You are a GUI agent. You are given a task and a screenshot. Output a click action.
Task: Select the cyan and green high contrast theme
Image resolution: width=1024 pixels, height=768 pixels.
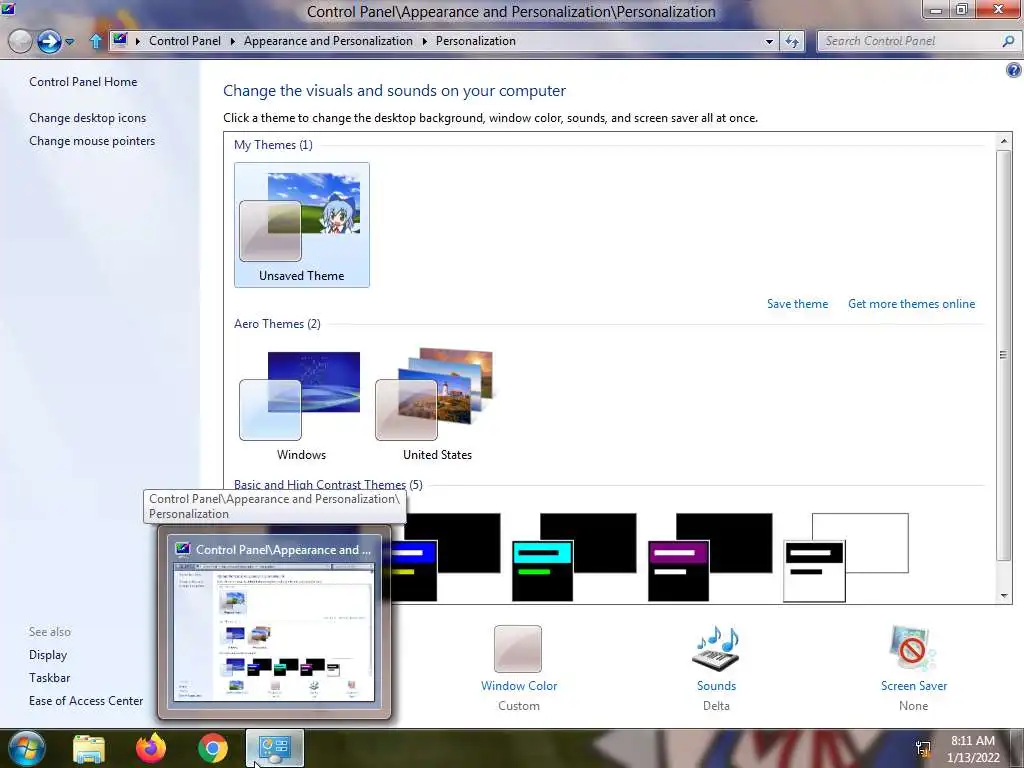[573, 556]
